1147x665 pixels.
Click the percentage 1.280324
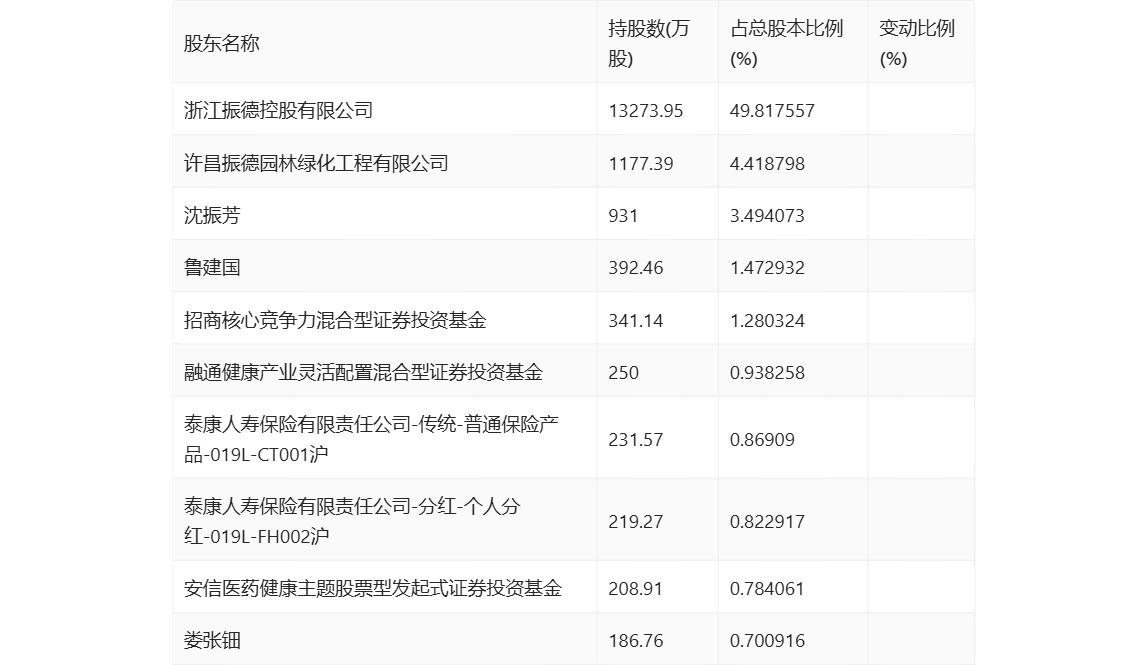pos(767,320)
